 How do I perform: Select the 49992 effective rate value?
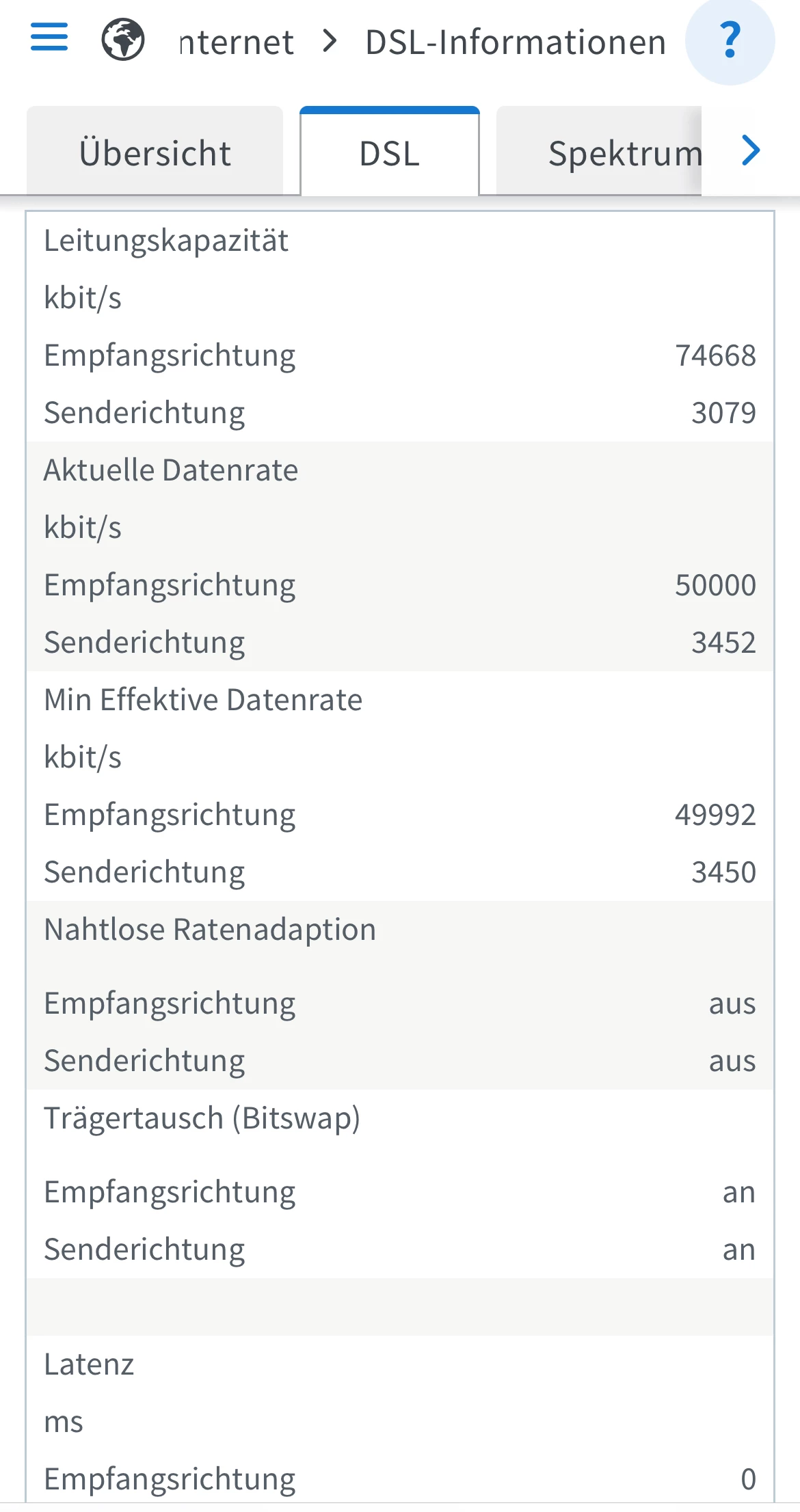point(715,815)
